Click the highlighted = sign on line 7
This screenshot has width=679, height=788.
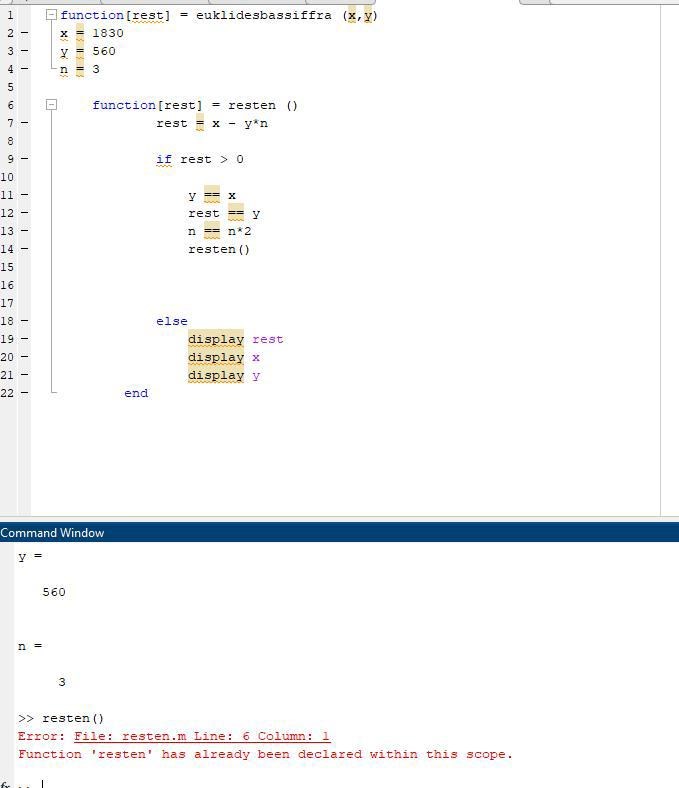[200, 123]
